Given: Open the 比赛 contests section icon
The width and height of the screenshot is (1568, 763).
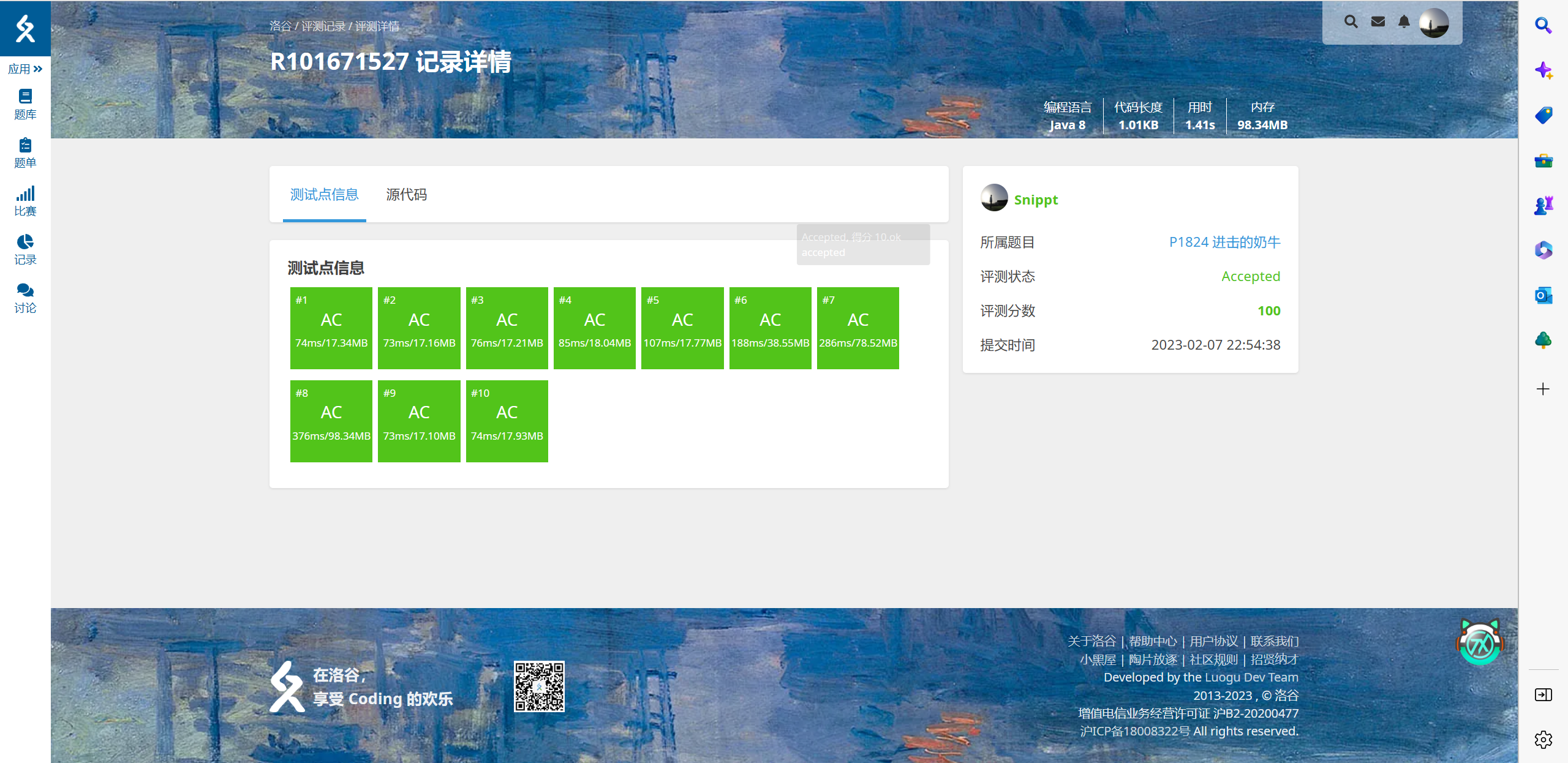Looking at the screenshot, I should click(24, 200).
